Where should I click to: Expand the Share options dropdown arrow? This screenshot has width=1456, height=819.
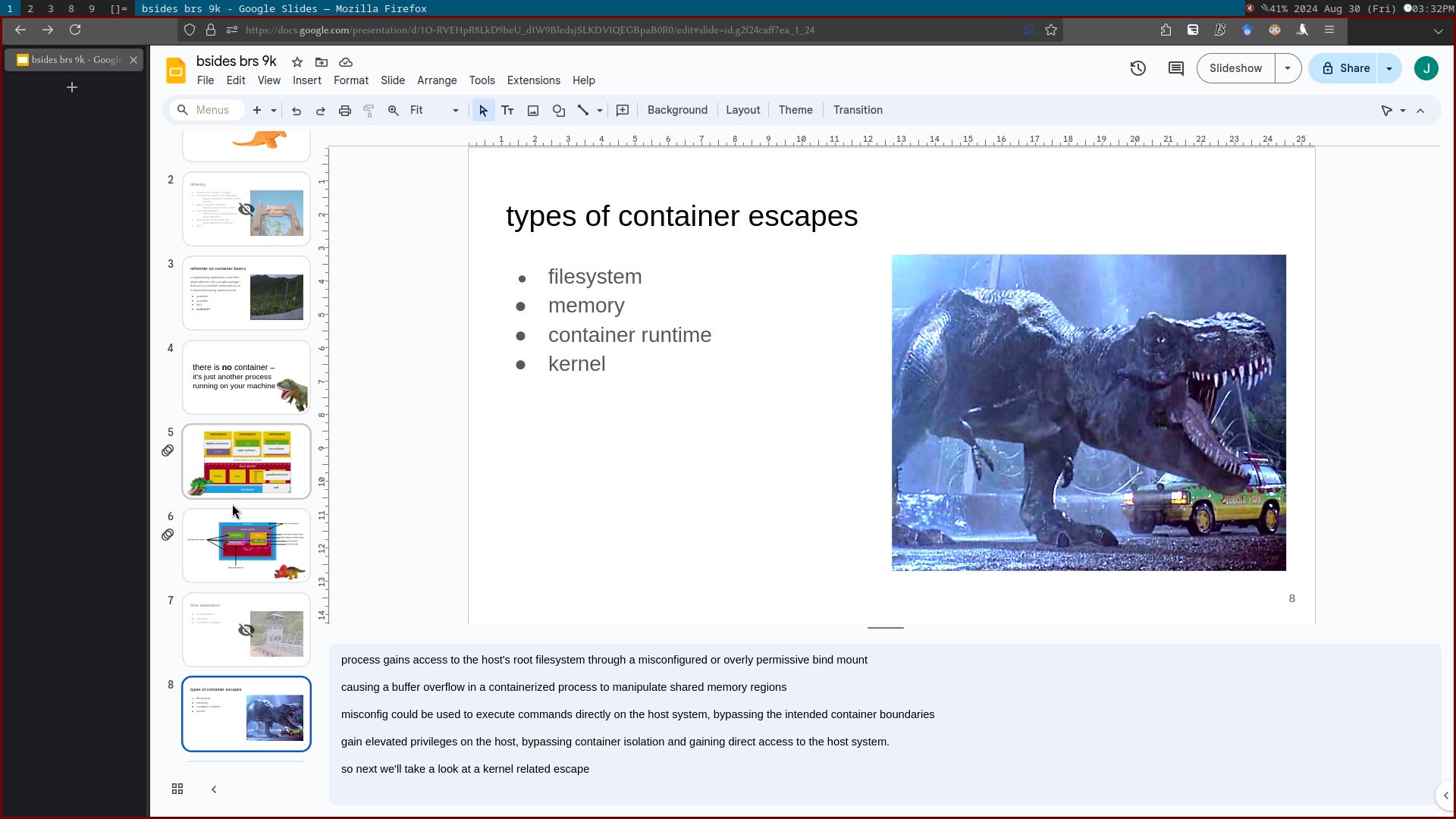click(x=1389, y=68)
